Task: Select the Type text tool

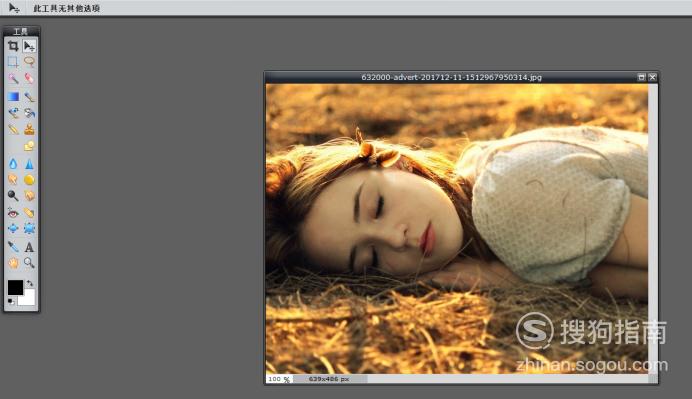Action: [29, 247]
